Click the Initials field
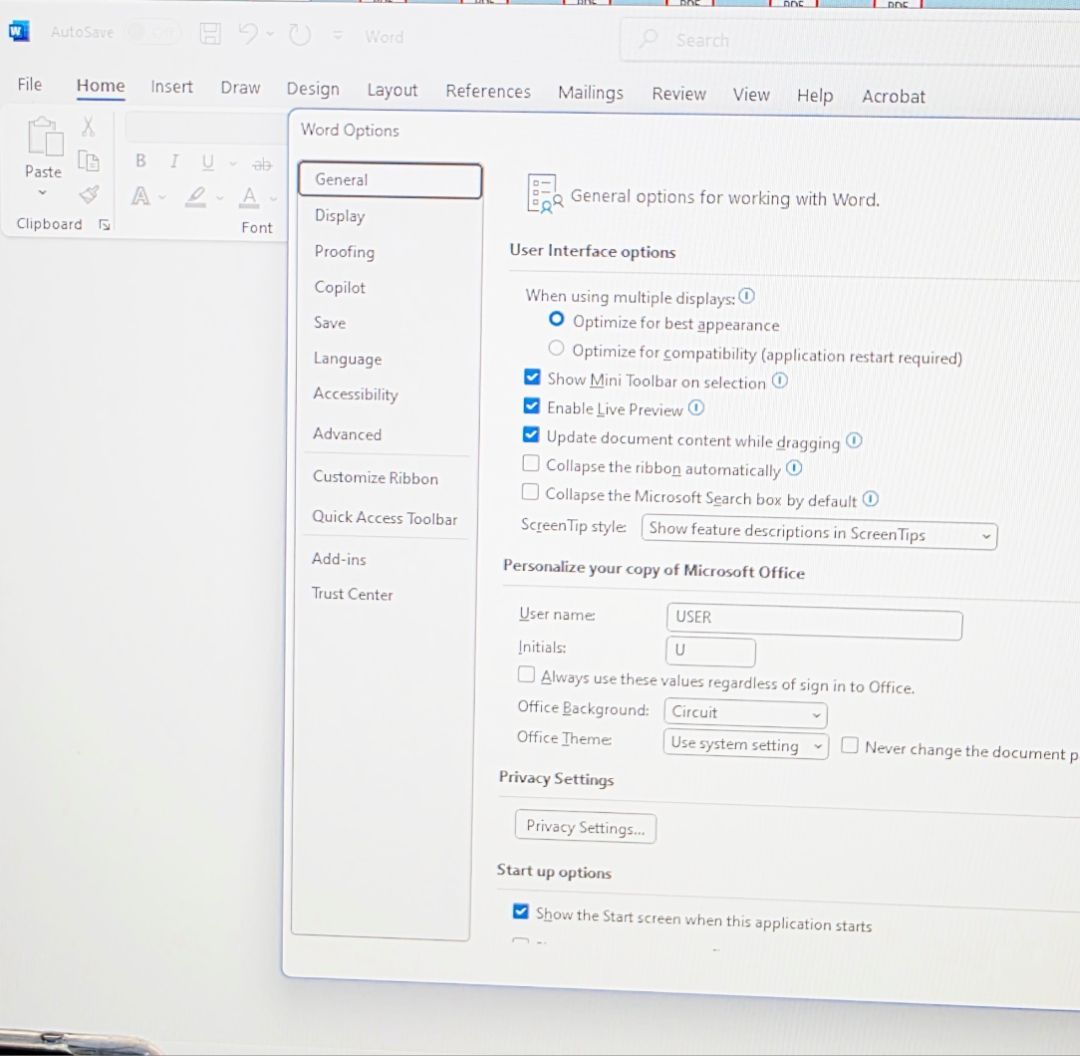Viewport: 1080px width, 1056px height. tap(710, 650)
